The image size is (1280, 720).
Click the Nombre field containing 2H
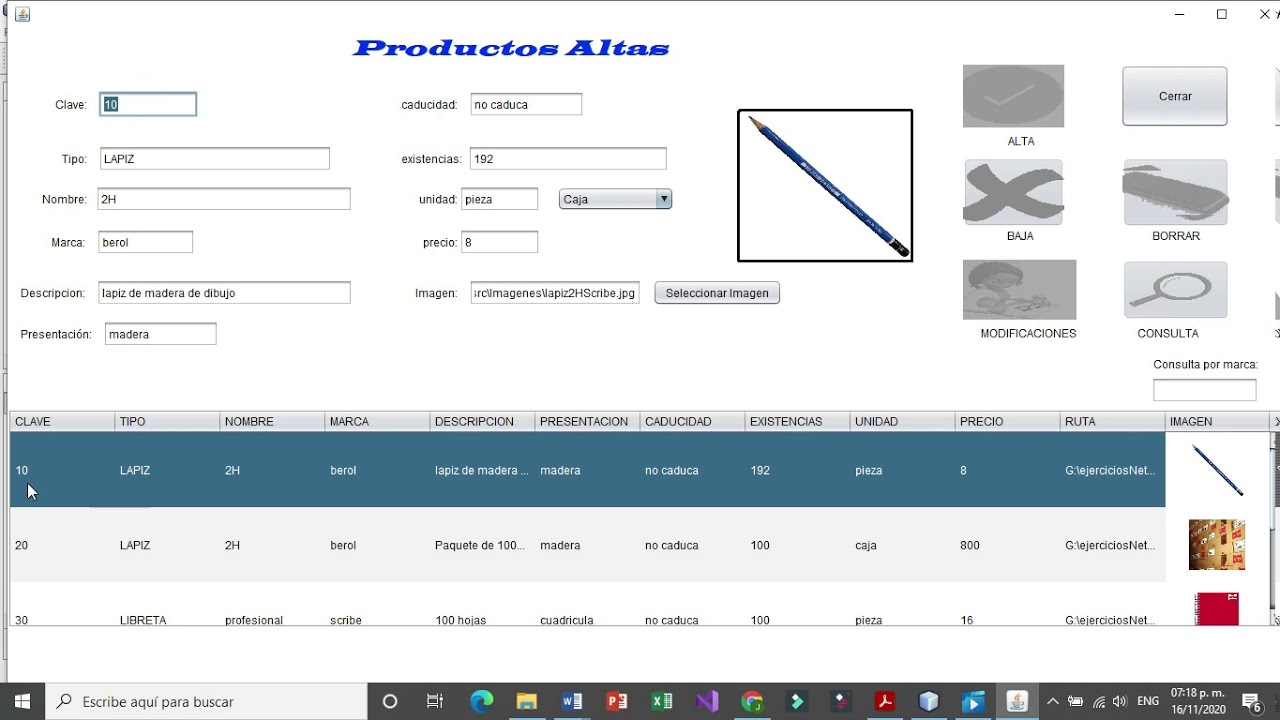pyautogui.click(x=224, y=199)
